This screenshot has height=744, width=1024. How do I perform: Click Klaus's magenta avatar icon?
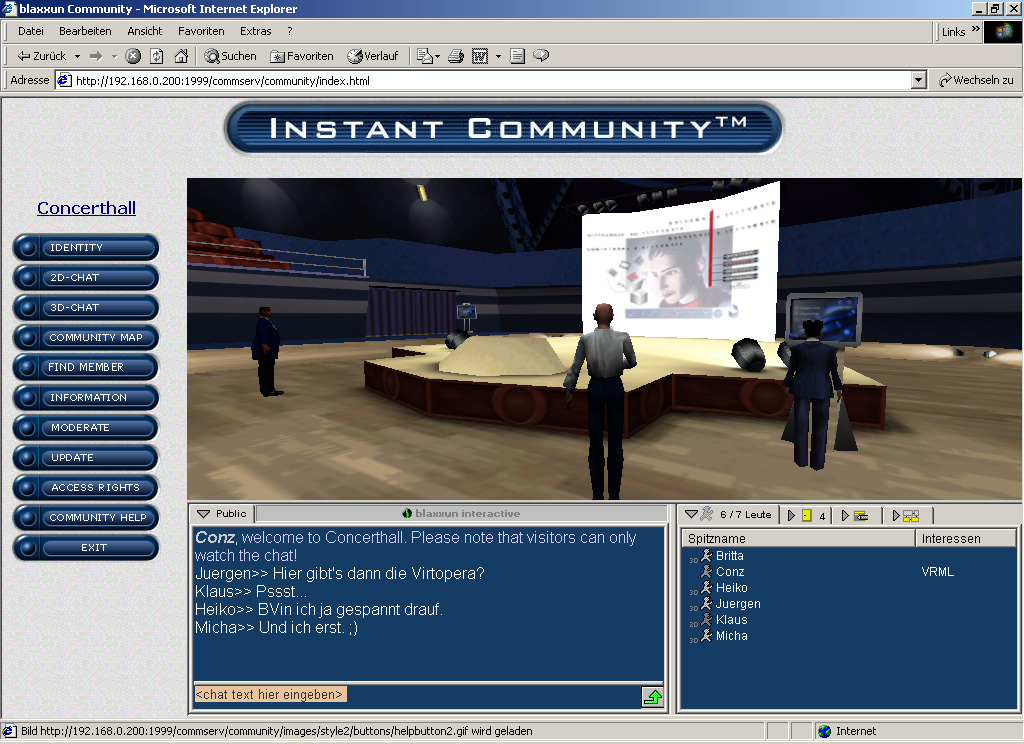(x=707, y=620)
